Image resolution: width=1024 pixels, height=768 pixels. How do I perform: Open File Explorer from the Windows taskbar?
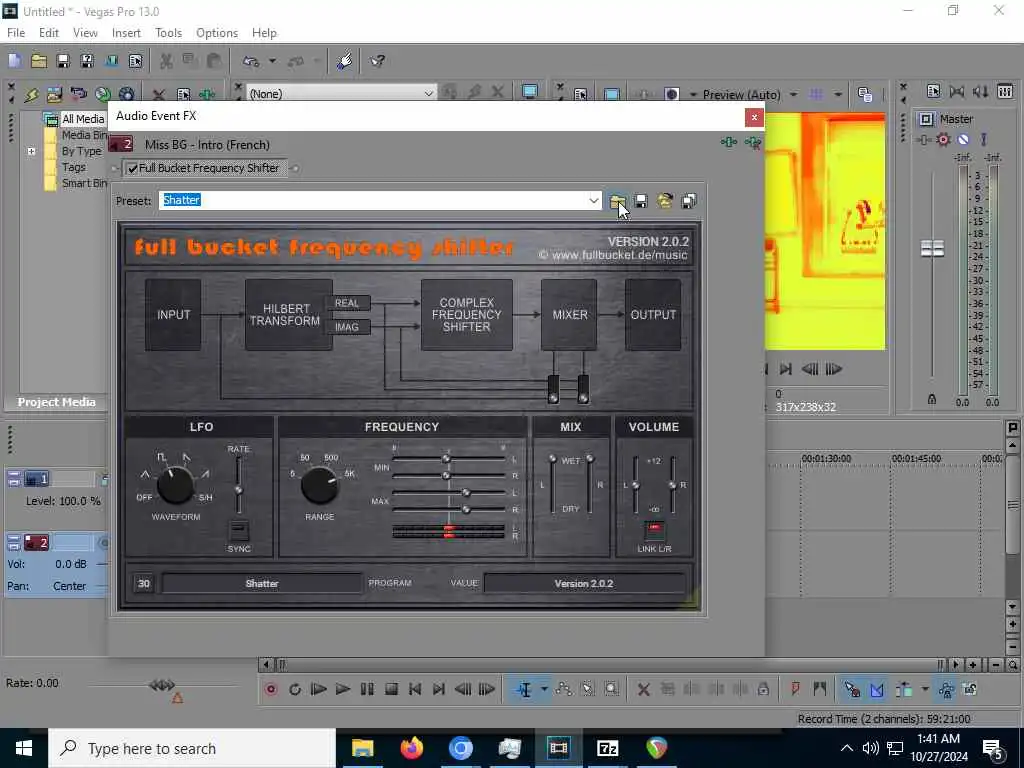click(x=362, y=748)
